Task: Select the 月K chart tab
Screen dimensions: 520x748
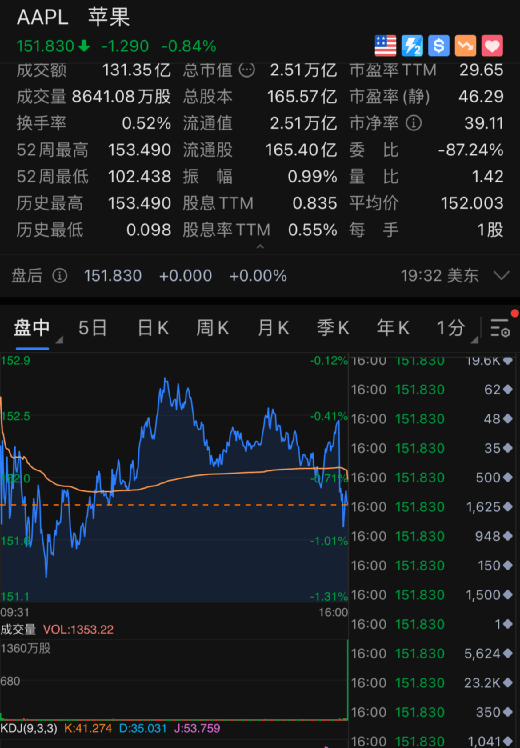Action: point(273,328)
